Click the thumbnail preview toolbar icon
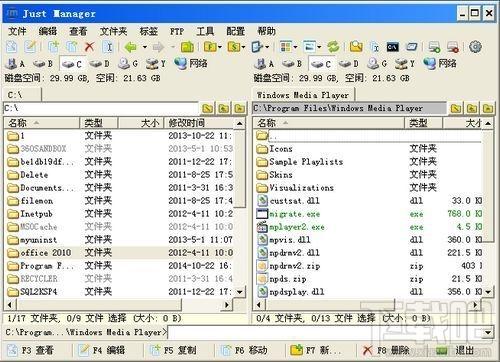The height and width of the screenshot is (362, 500). 309,47
